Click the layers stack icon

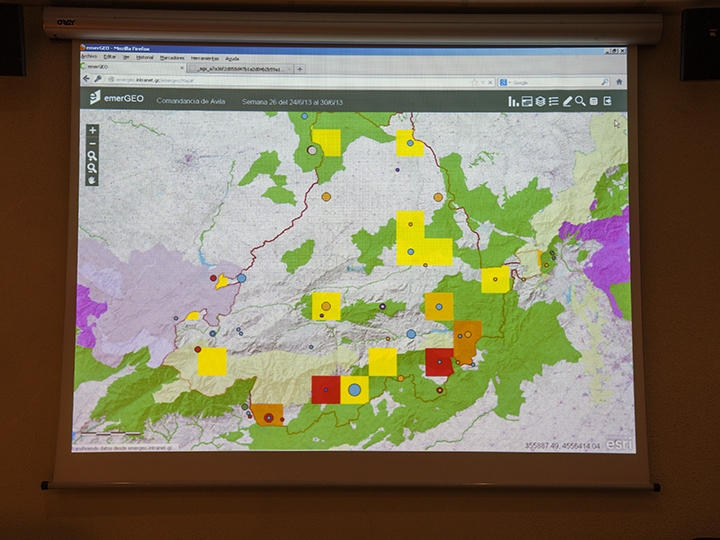(540, 101)
